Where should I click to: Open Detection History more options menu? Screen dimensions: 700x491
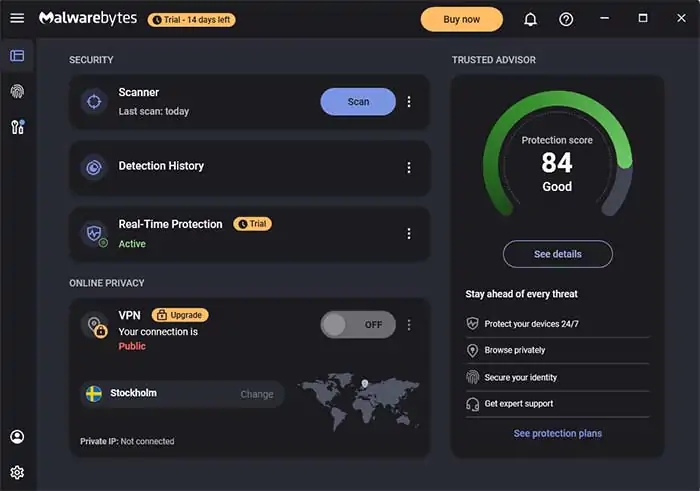point(408,167)
